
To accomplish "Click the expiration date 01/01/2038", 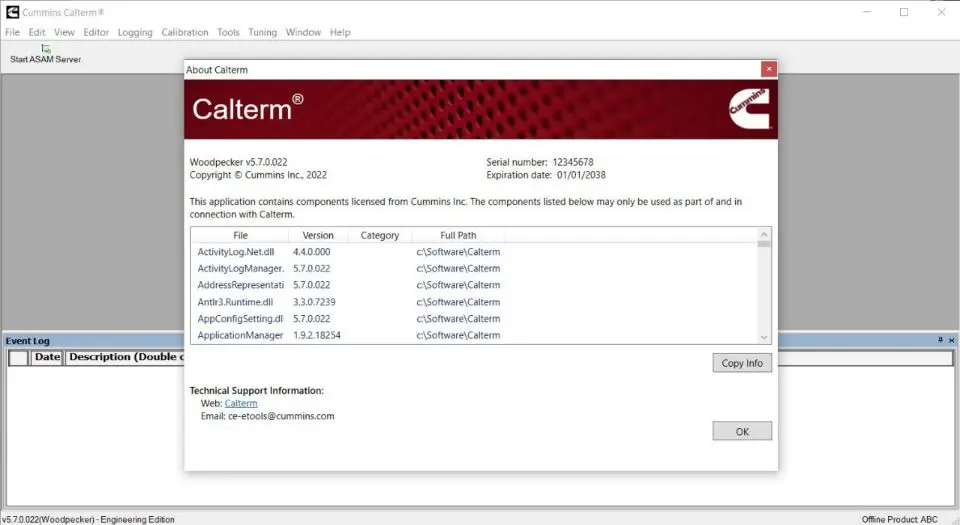I will click(x=581, y=175).
